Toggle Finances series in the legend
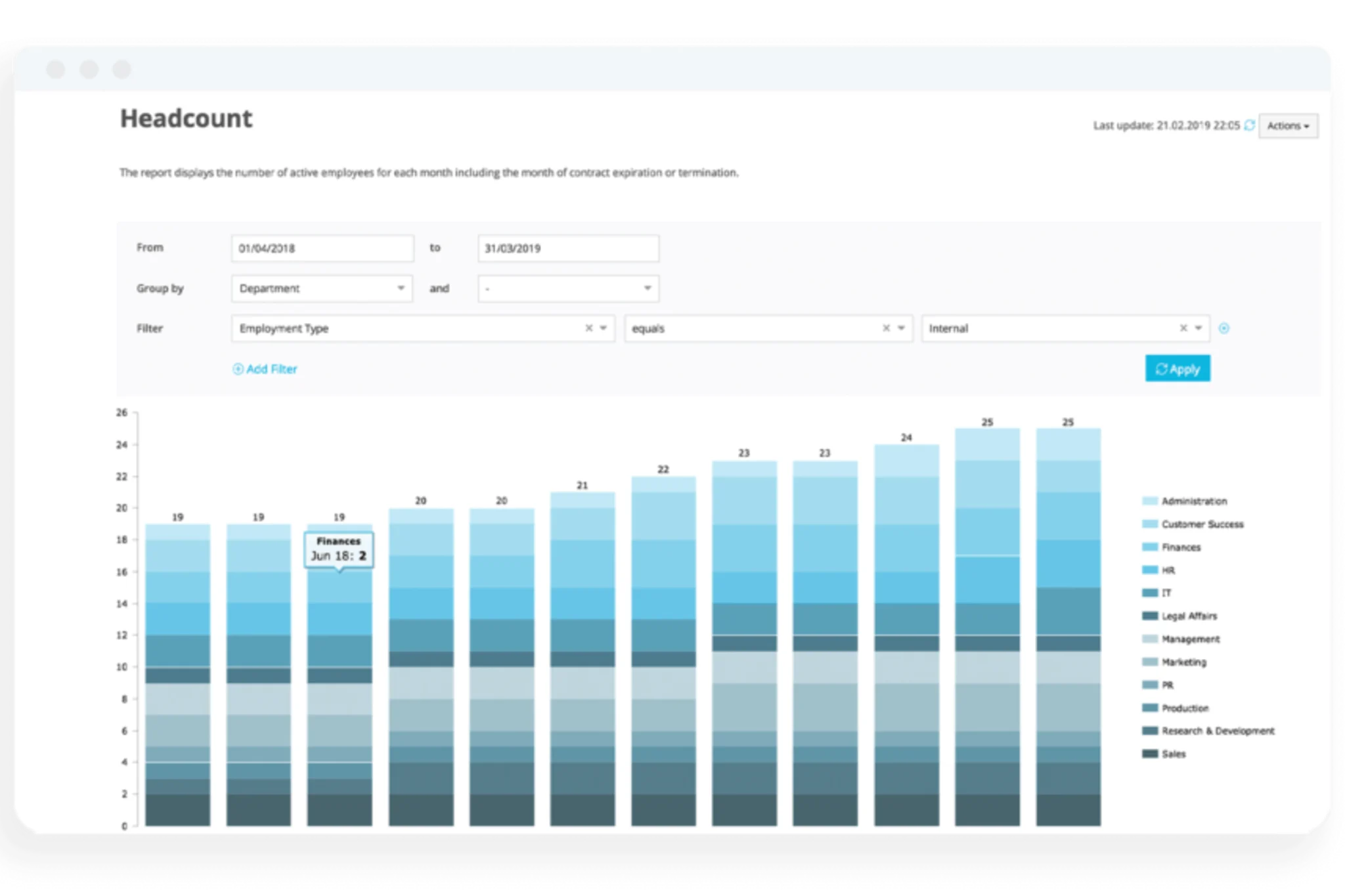 [x=1172, y=547]
